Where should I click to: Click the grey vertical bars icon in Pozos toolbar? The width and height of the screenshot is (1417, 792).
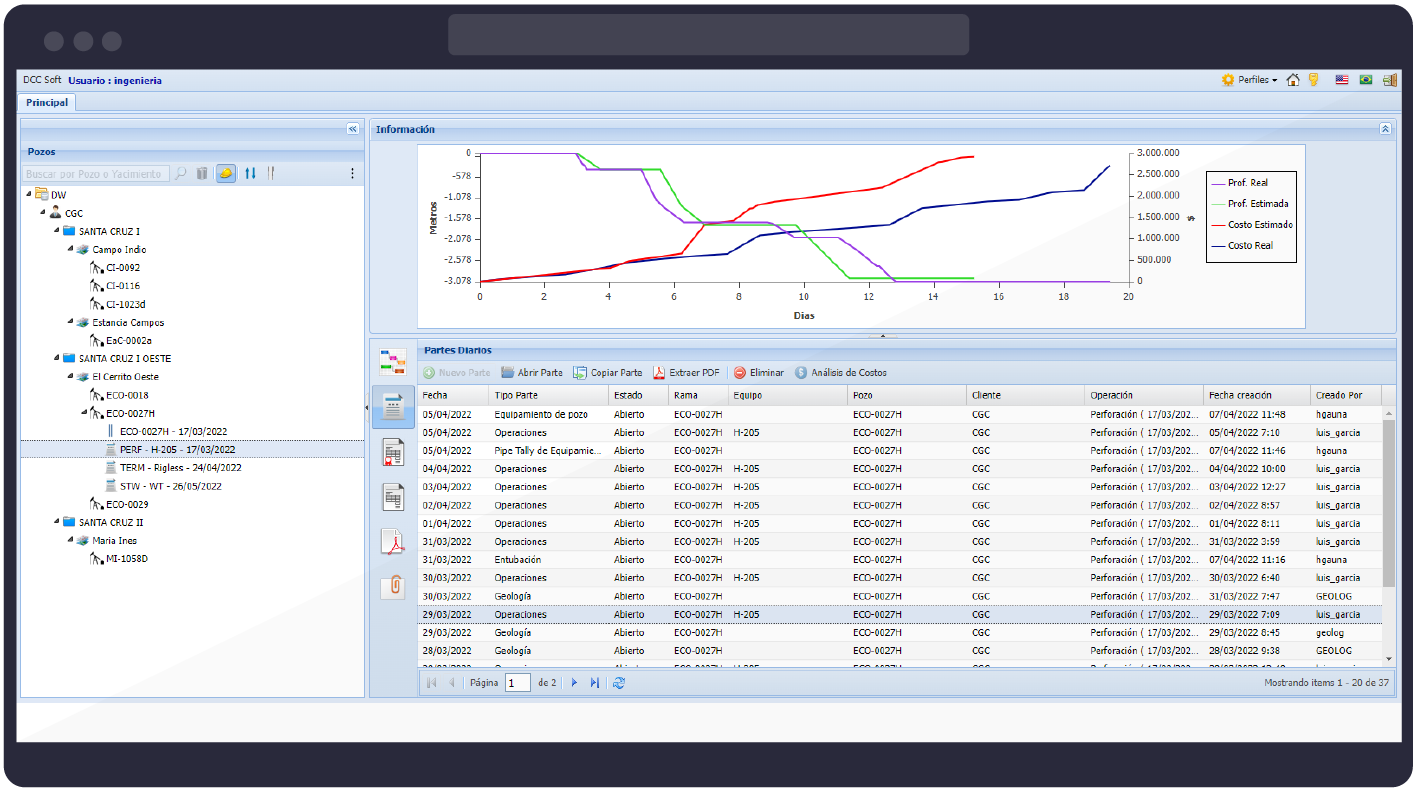tap(271, 173)
